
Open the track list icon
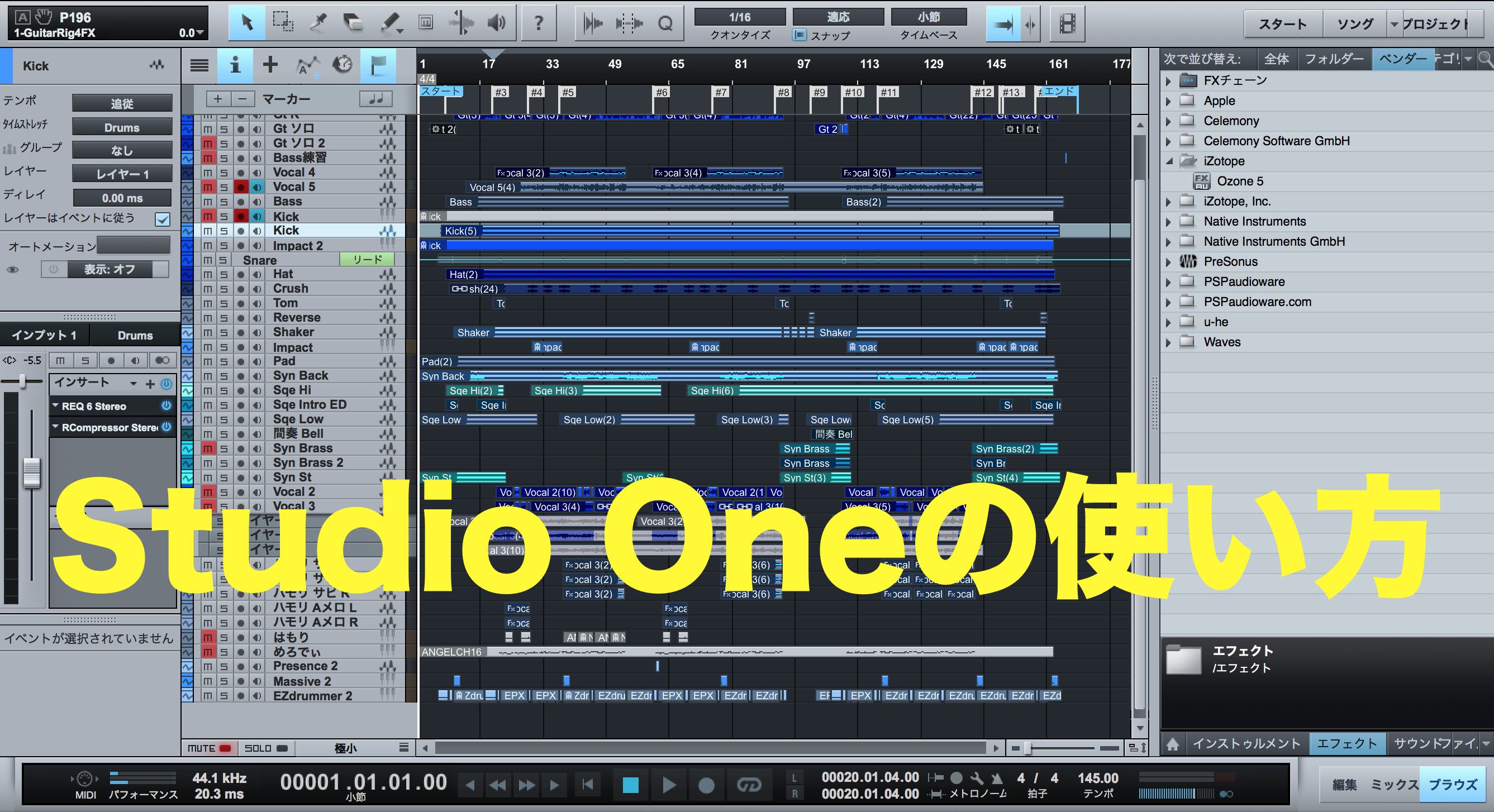pyautogui.click(x=199, y=65)
